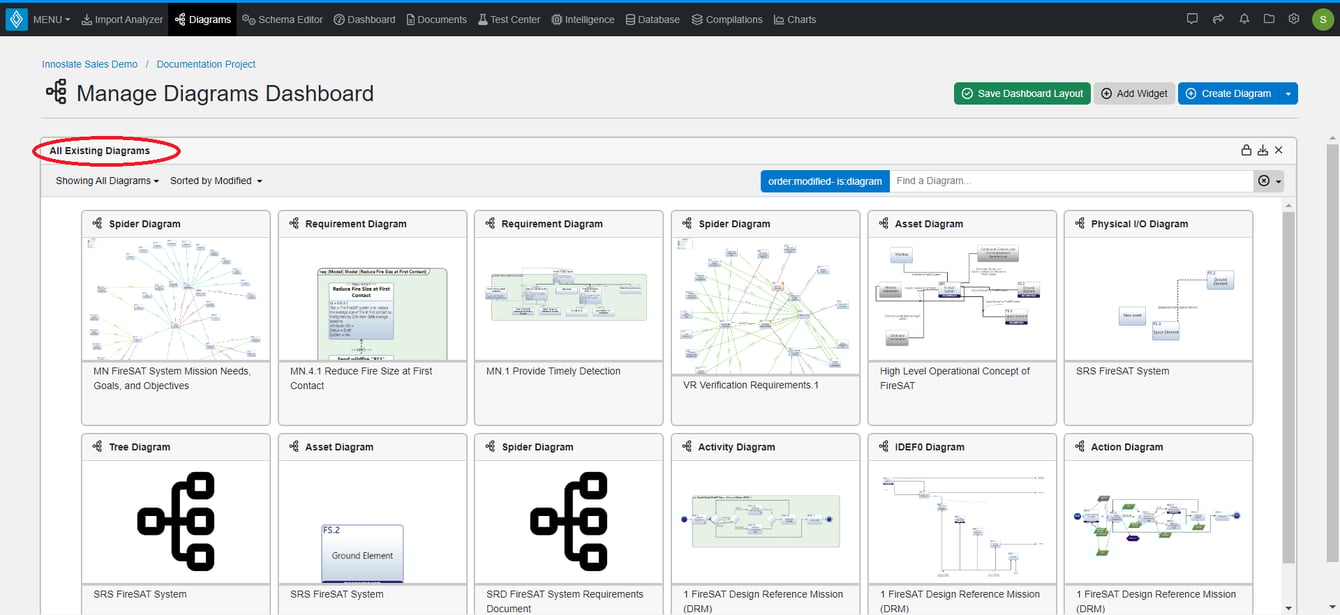Open the Database menu item

click(652, 18)
